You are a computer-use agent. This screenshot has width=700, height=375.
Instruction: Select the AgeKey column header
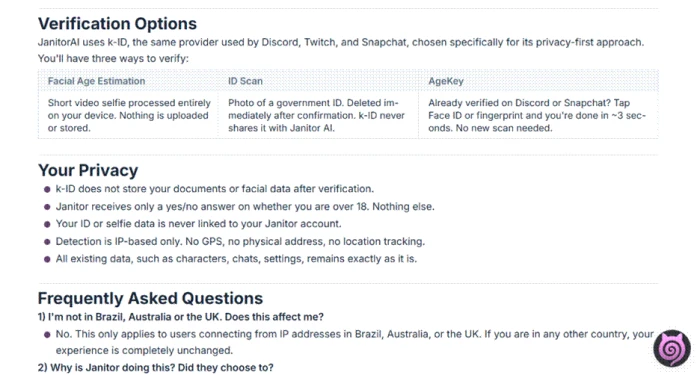pyautogui.click(x=446, y=81)
